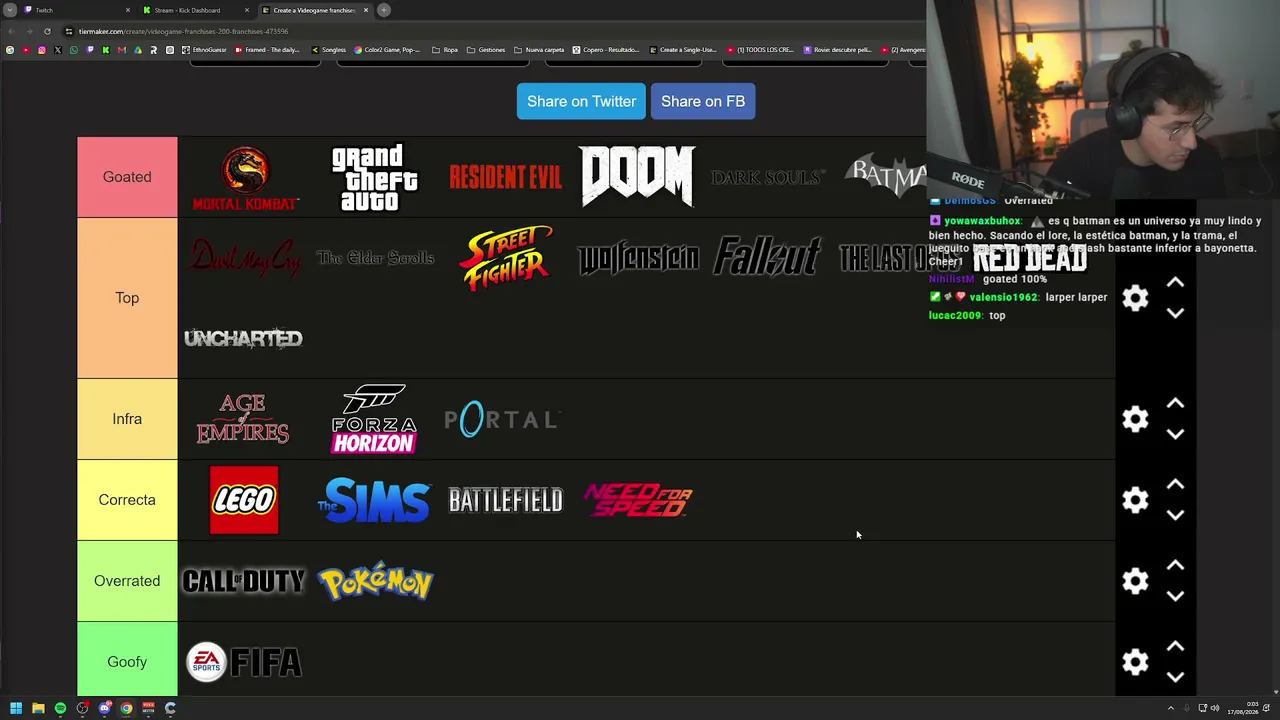Pick the Forza Horizon logo

[374, 419]
